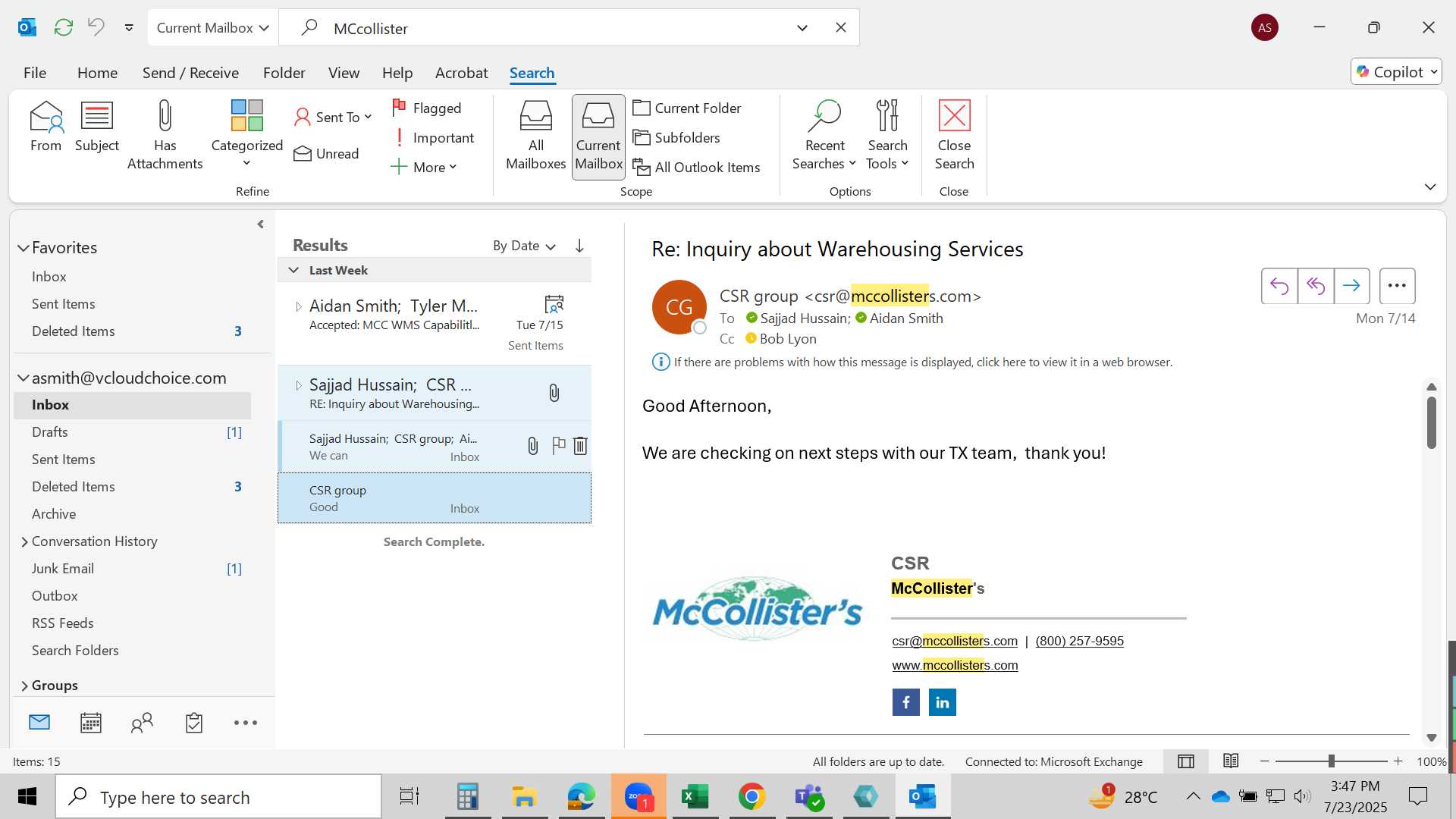Open Categorized dropdown

246,135
